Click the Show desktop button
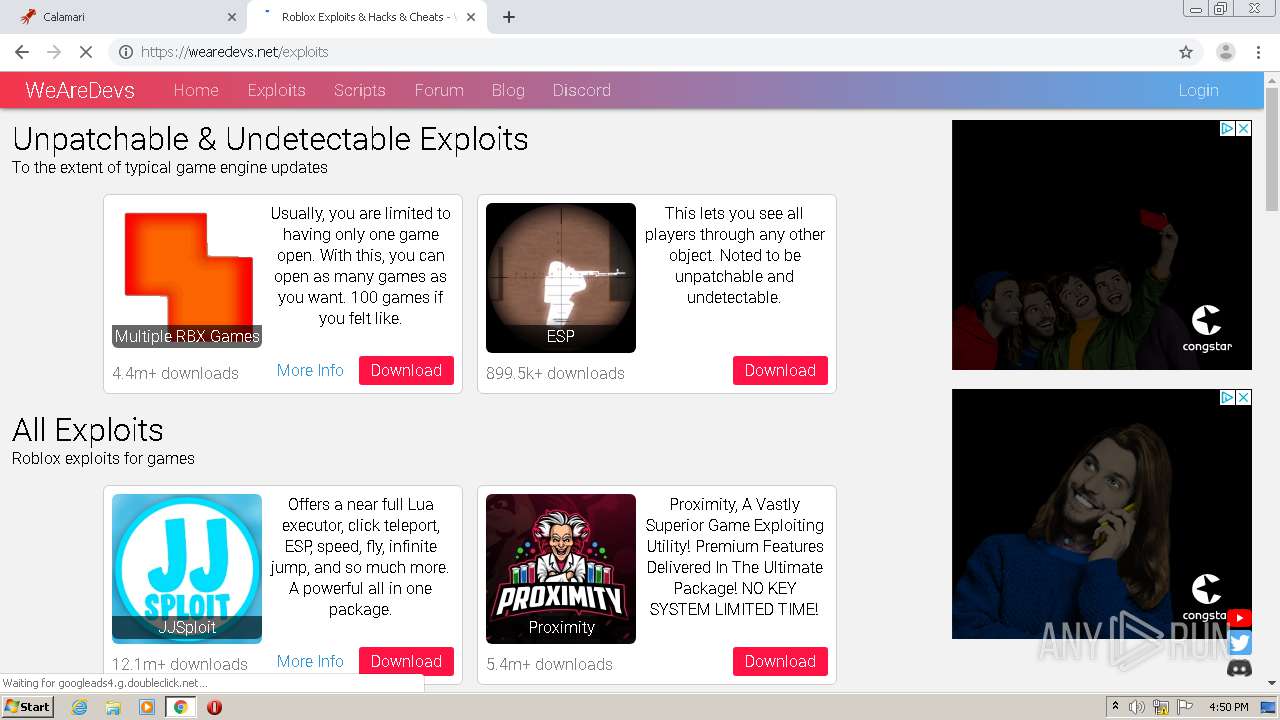 point(1268,707)
